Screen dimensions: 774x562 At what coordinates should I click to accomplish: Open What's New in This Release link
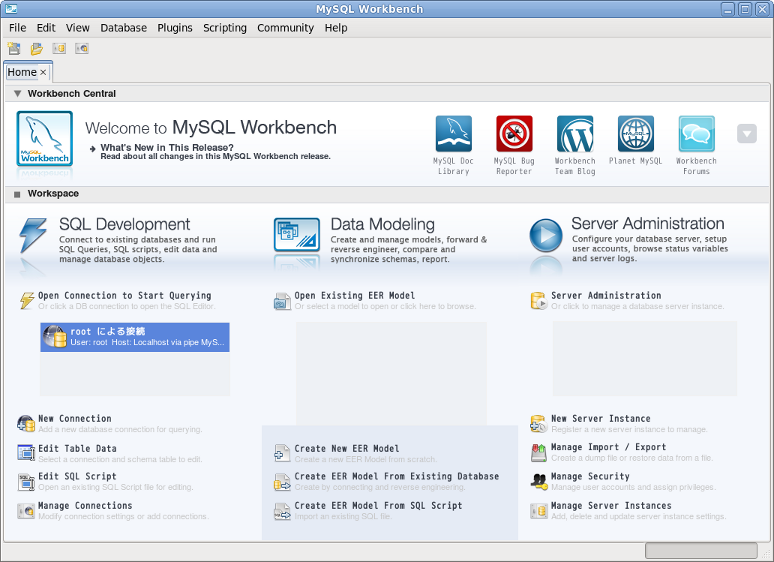(x=167, y=148)
